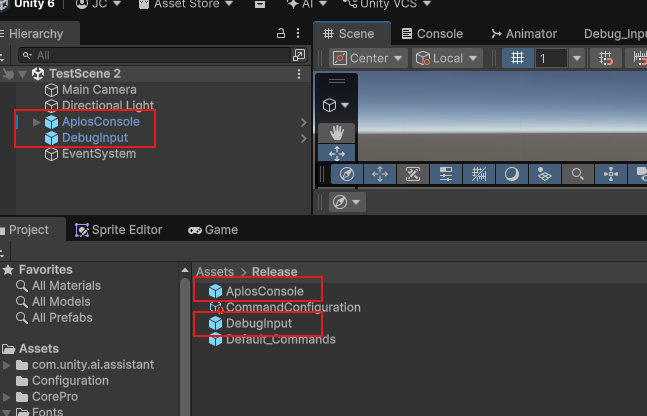647x416 pixels.
Task: Switch to the Game tab
Action: coord(213,230)
